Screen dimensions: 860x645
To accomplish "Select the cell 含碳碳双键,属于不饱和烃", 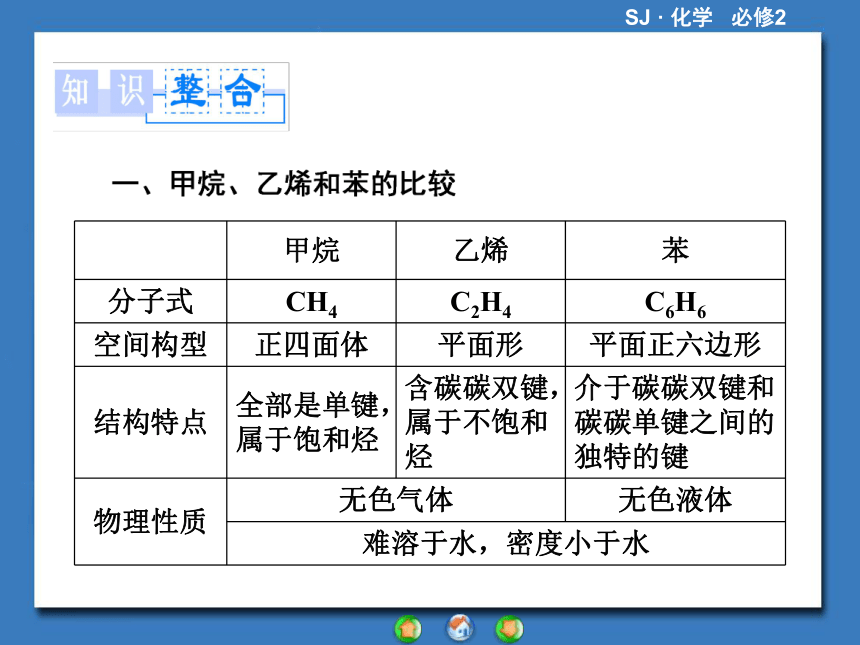I will pos(481,422).
